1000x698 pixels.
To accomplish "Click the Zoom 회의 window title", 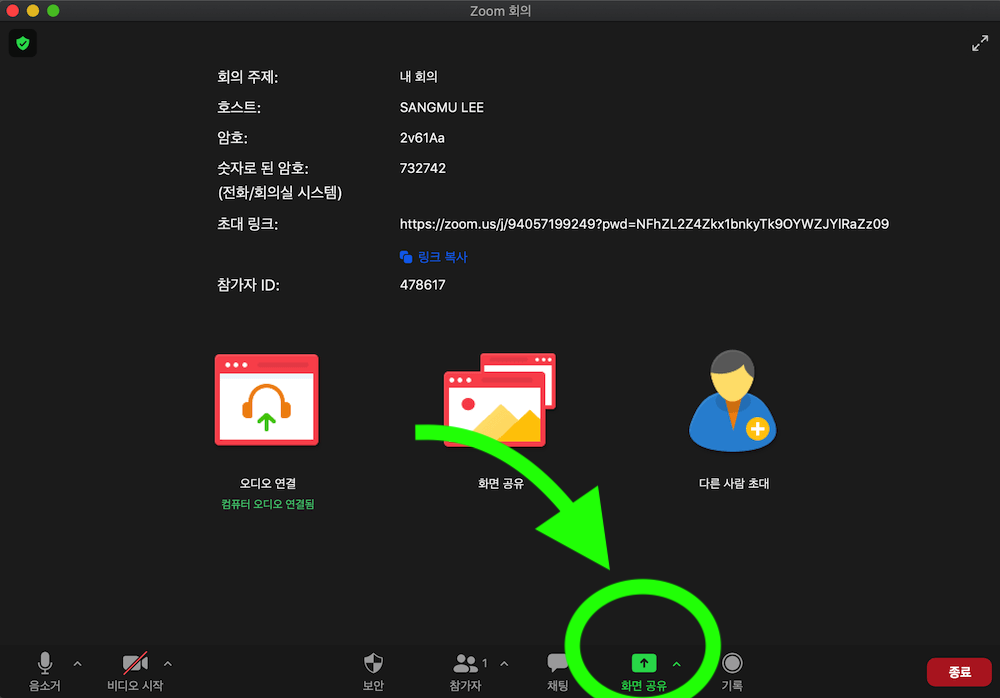I will (x=501, y=10).
